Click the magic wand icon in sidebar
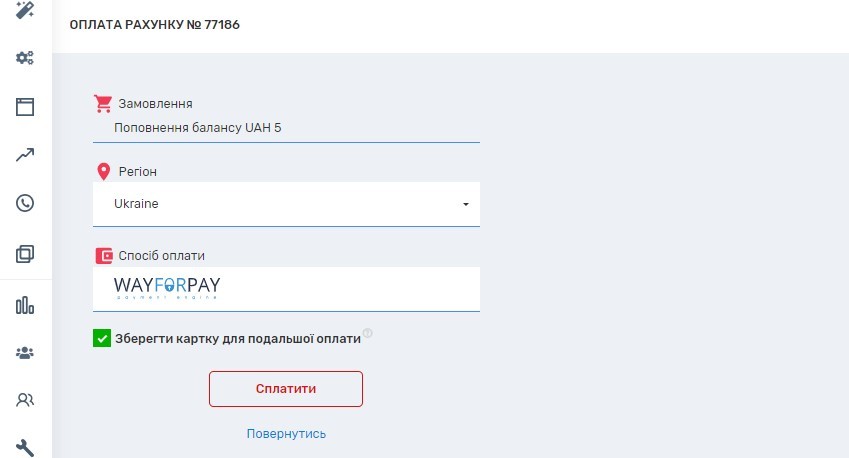The height and width of the screenshot is (458, 849). coord(25,11)
